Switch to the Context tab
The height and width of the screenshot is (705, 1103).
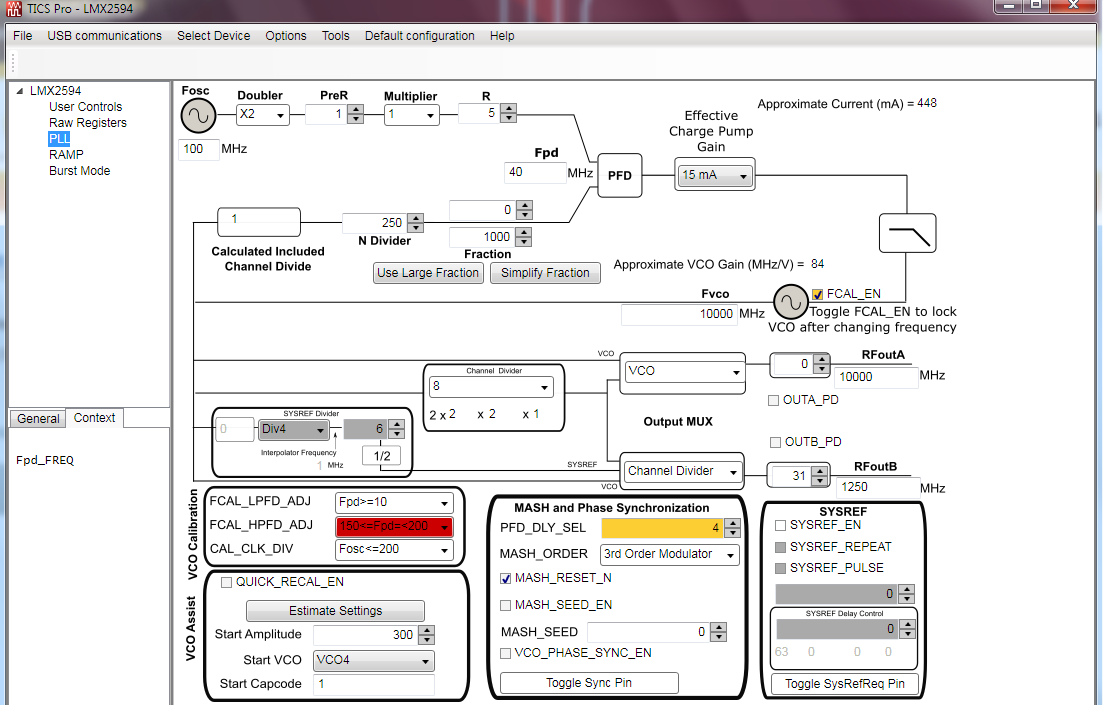click(94, 418)
